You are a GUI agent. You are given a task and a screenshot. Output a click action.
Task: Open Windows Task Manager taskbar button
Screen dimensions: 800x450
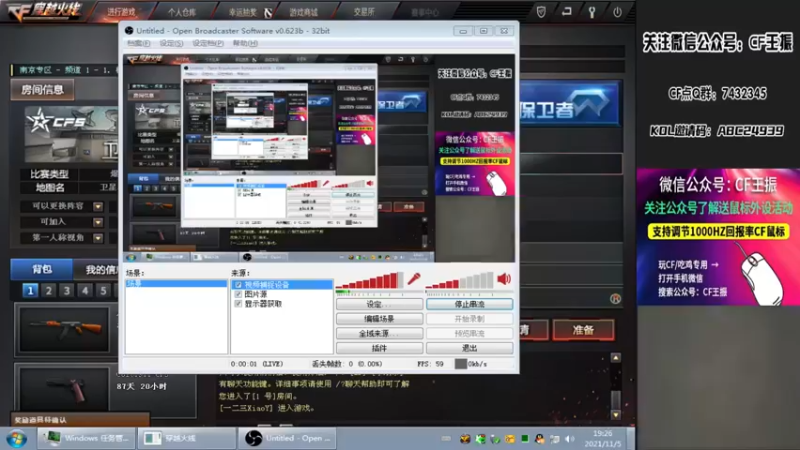click(x=86, y=438)
